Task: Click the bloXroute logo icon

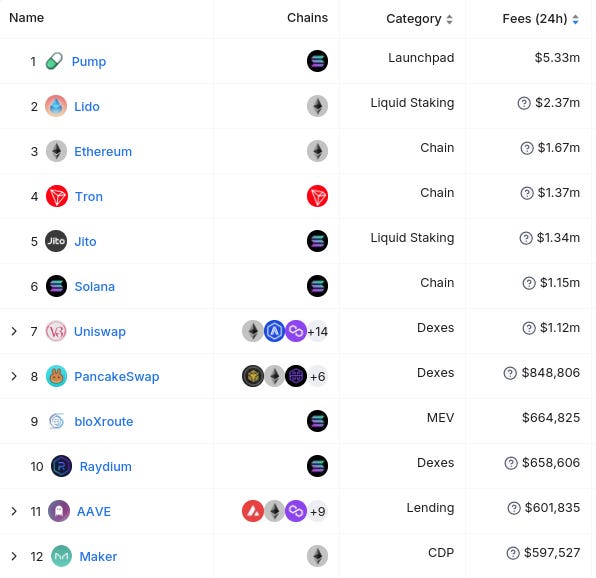Action: [x=57, y=421]
